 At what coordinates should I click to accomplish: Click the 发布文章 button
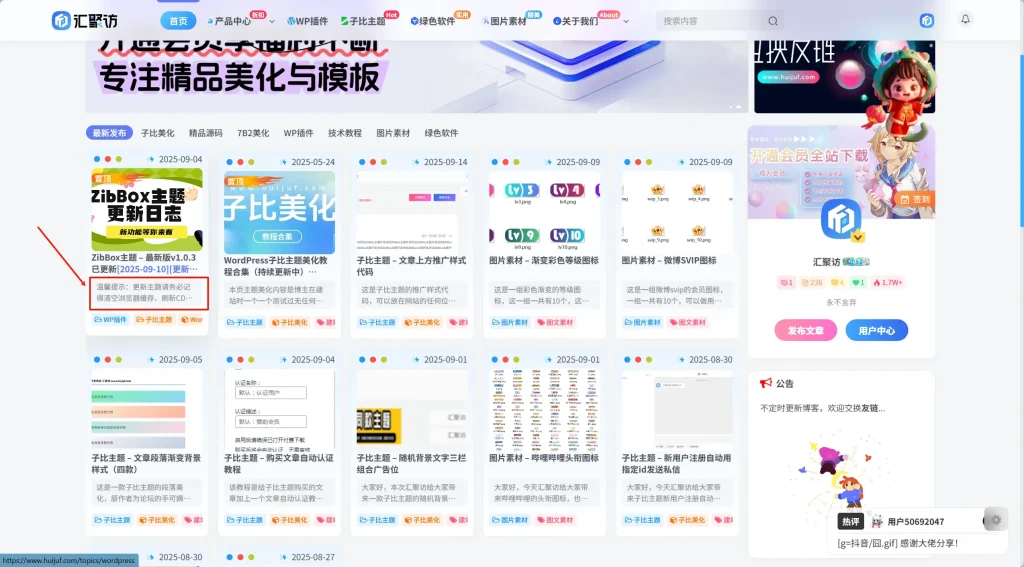805,331
